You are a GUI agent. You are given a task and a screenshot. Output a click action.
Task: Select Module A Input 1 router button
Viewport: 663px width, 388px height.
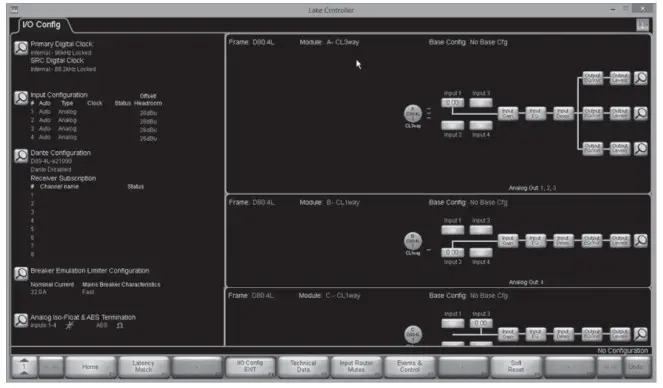pos(452,103)
